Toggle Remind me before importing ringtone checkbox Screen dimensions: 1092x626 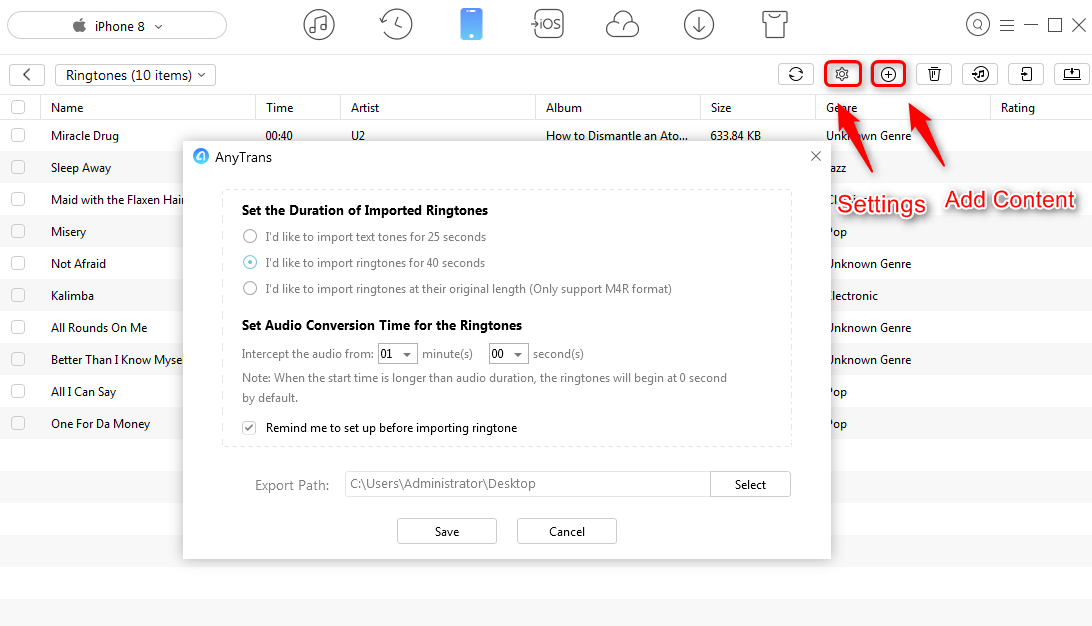(249, 428)
